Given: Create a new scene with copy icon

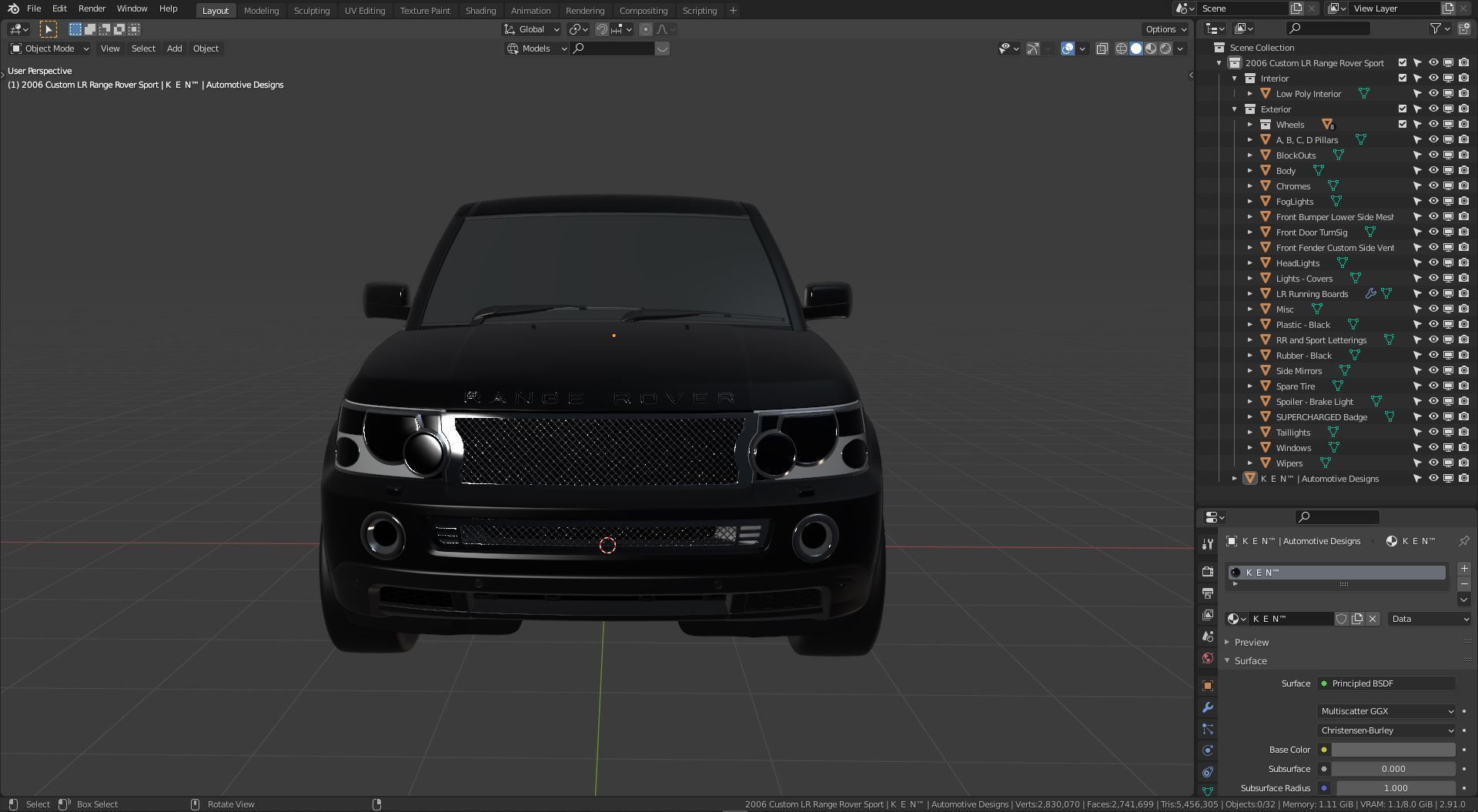Looking at the screenshot, I should (1296, 8).
